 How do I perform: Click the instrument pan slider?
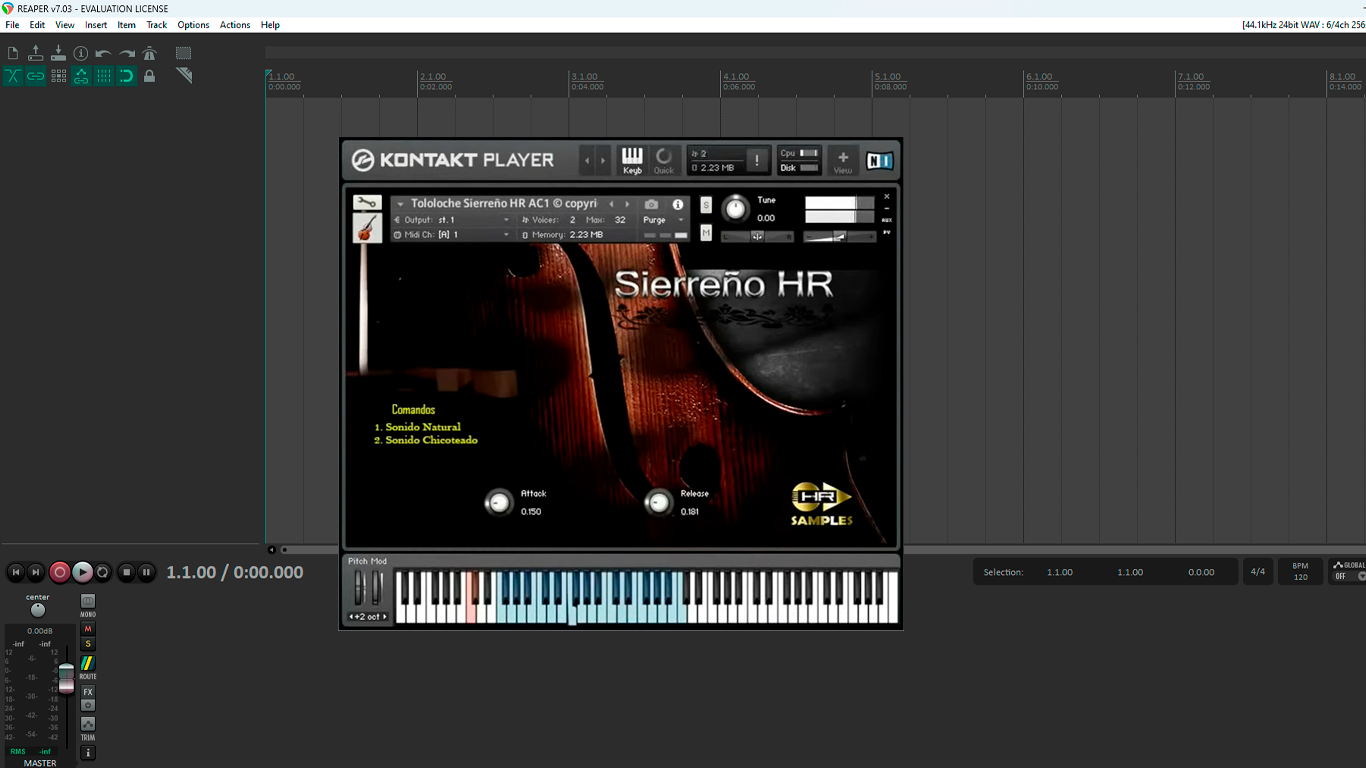click(x=758, y=237)
